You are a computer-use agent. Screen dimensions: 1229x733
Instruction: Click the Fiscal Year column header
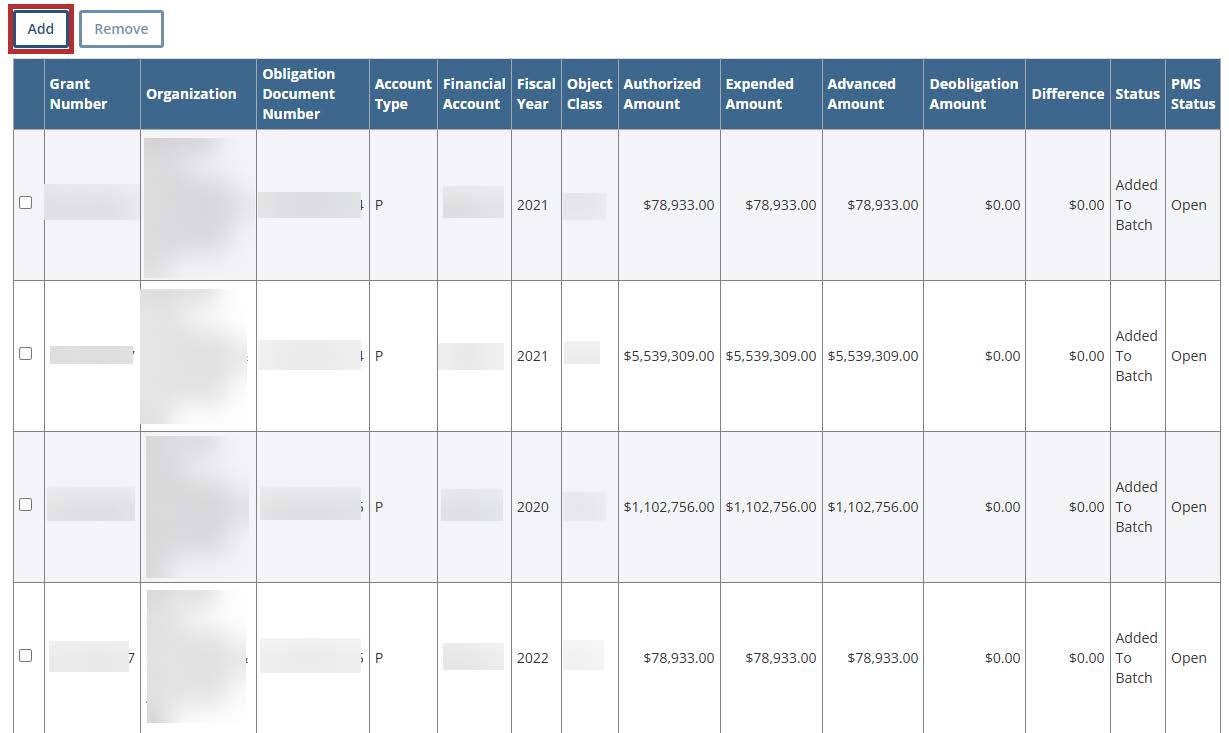click(x=536, y=94)
